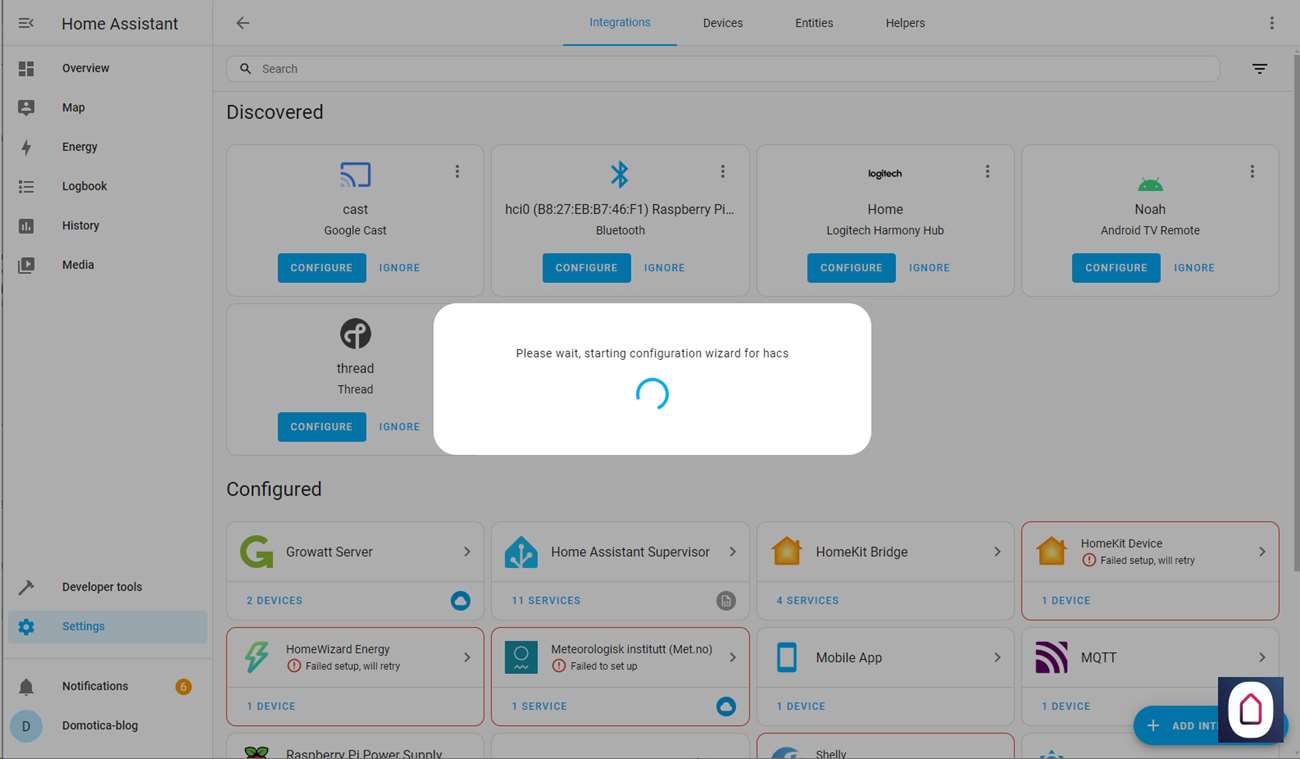Open the top-right overflow menu

coord(1272,23)
